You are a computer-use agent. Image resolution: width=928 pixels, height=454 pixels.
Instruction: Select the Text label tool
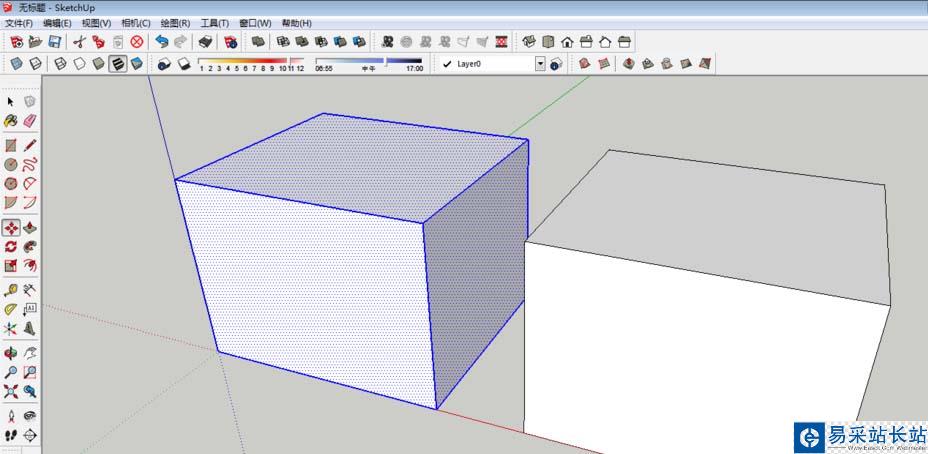pyautogui.click(x=30, y=309)
